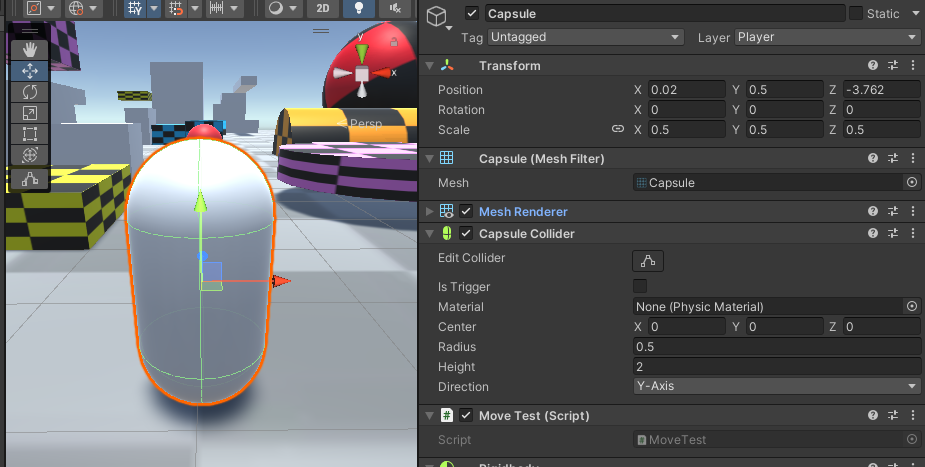Open Mesh Renderer three-dot menu
This screenshot has height=467, width=925.
pos(913,211)
